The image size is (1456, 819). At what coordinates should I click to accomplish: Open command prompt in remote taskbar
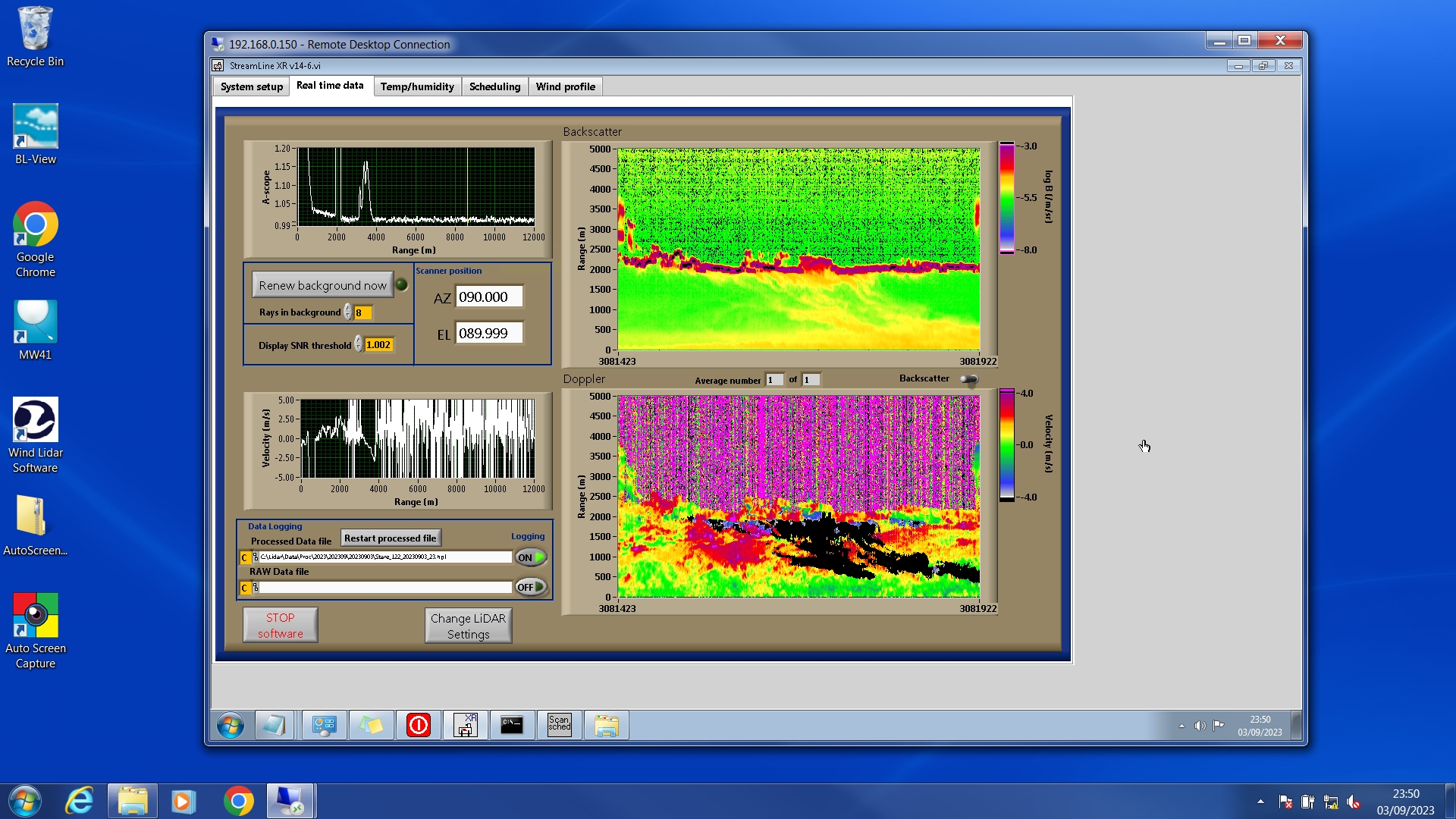click(512, 725)
